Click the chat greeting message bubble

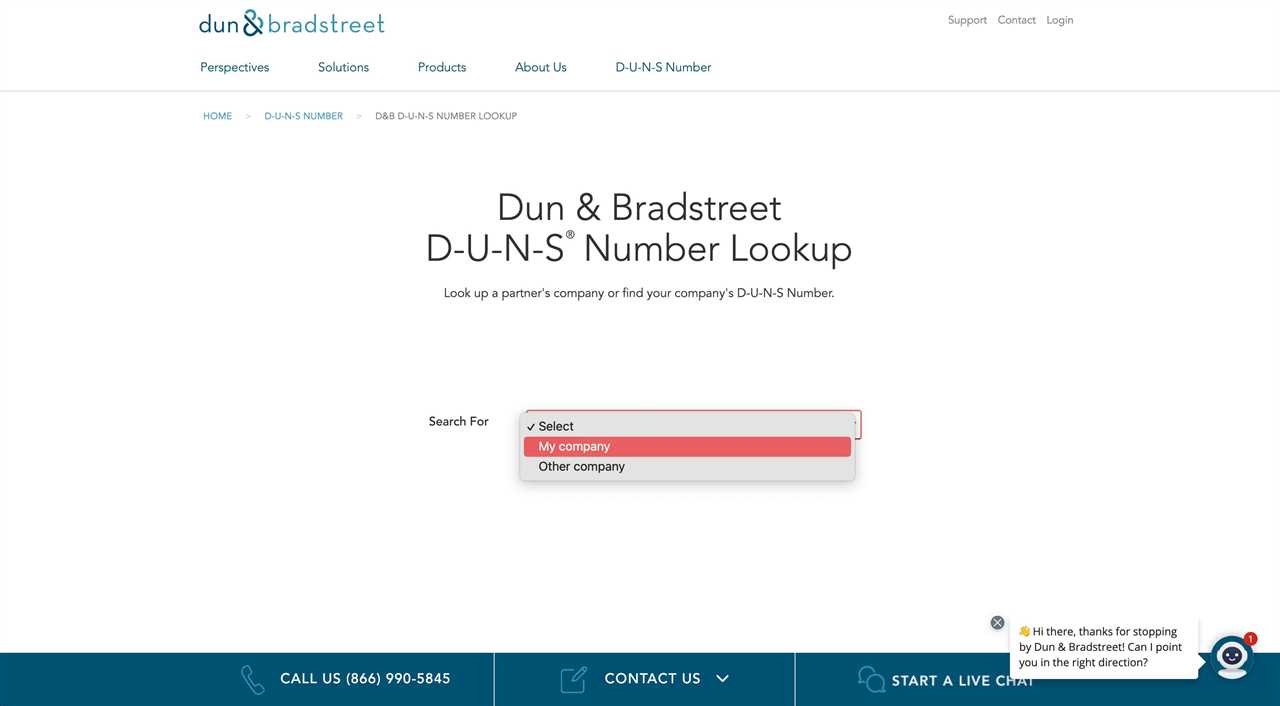(1103, 647)
